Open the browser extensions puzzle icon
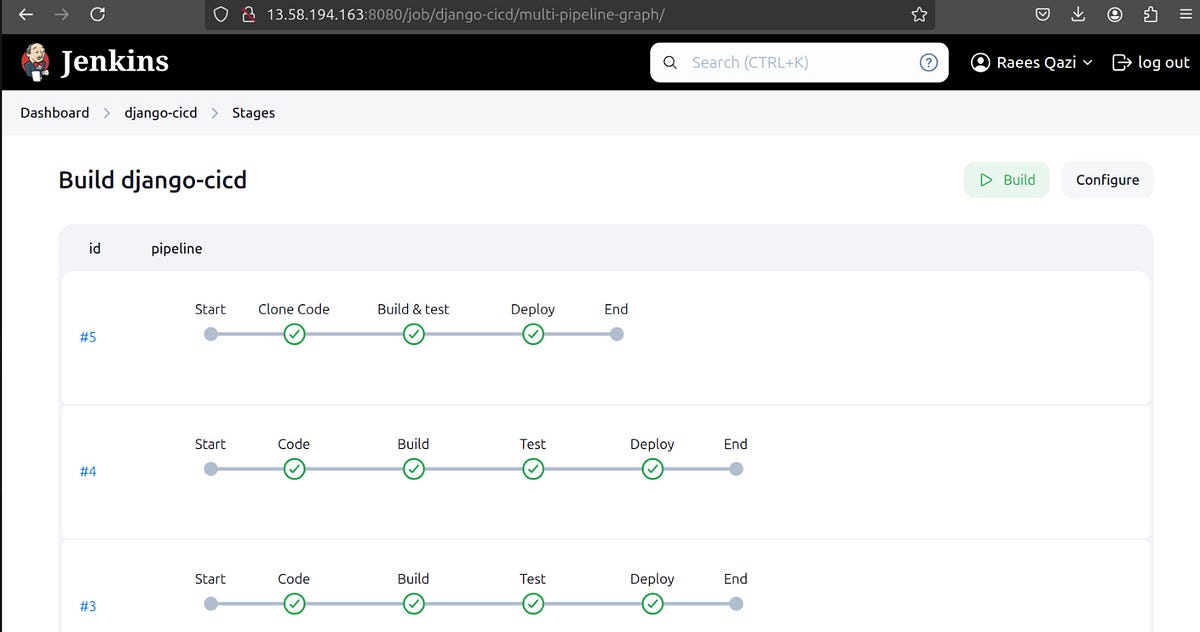Screen dimensions: 1200x632 pyautogui.click(x=1150, y=14)
